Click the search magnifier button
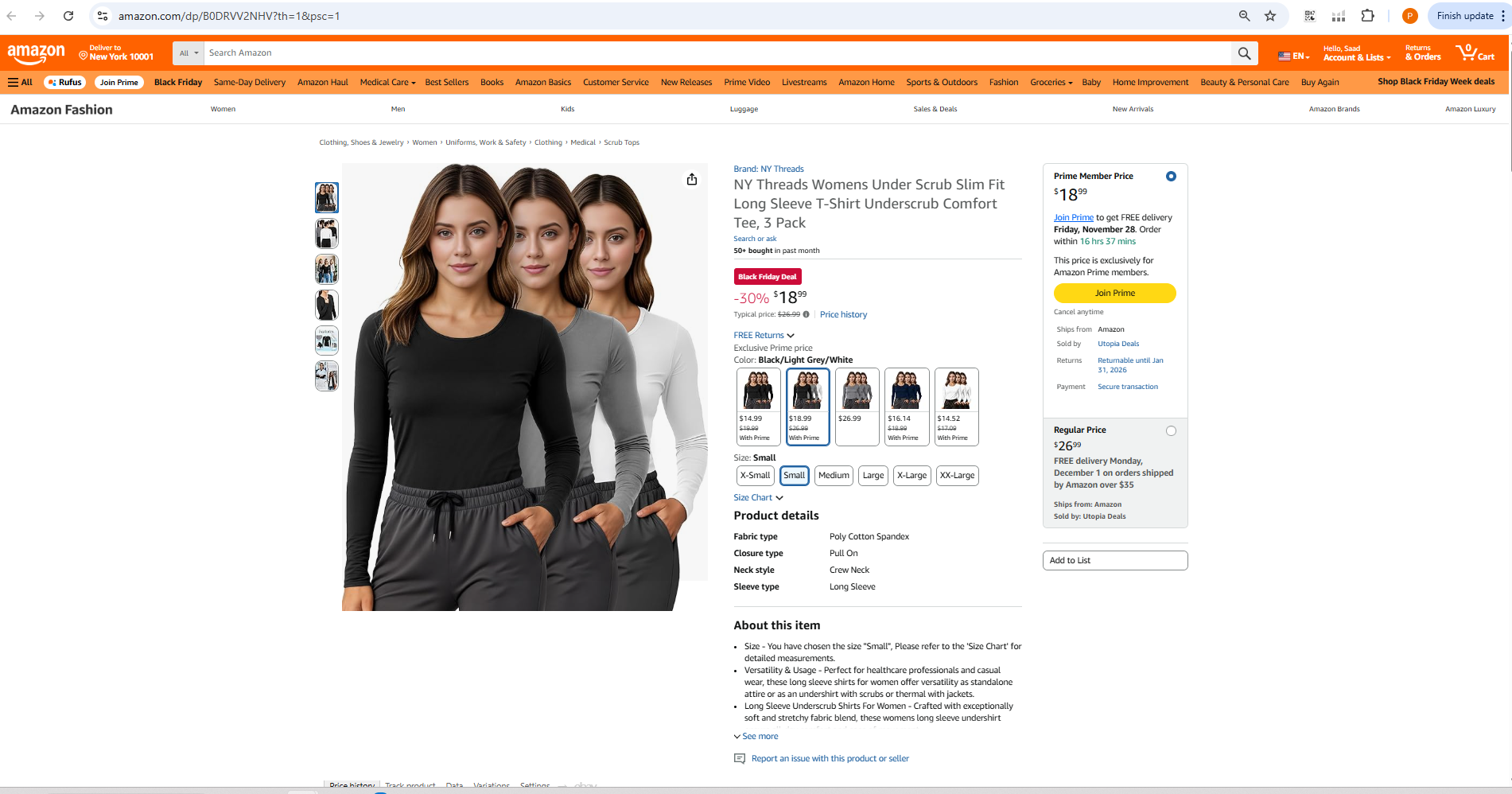Screen dimensions: 1512x794 [x=1245, y=53]
